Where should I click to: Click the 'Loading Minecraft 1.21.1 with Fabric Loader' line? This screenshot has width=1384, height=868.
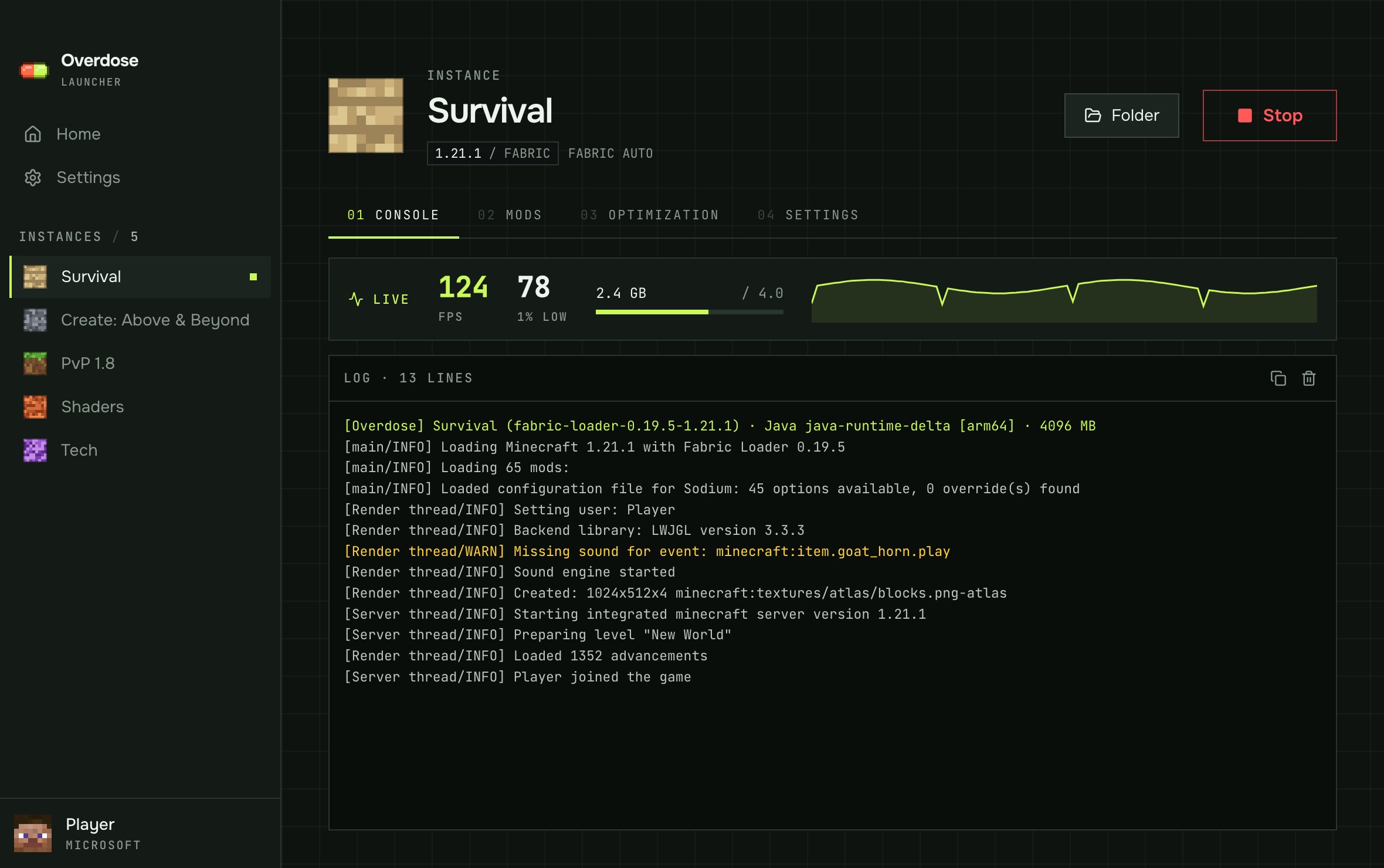click(594, 447)
